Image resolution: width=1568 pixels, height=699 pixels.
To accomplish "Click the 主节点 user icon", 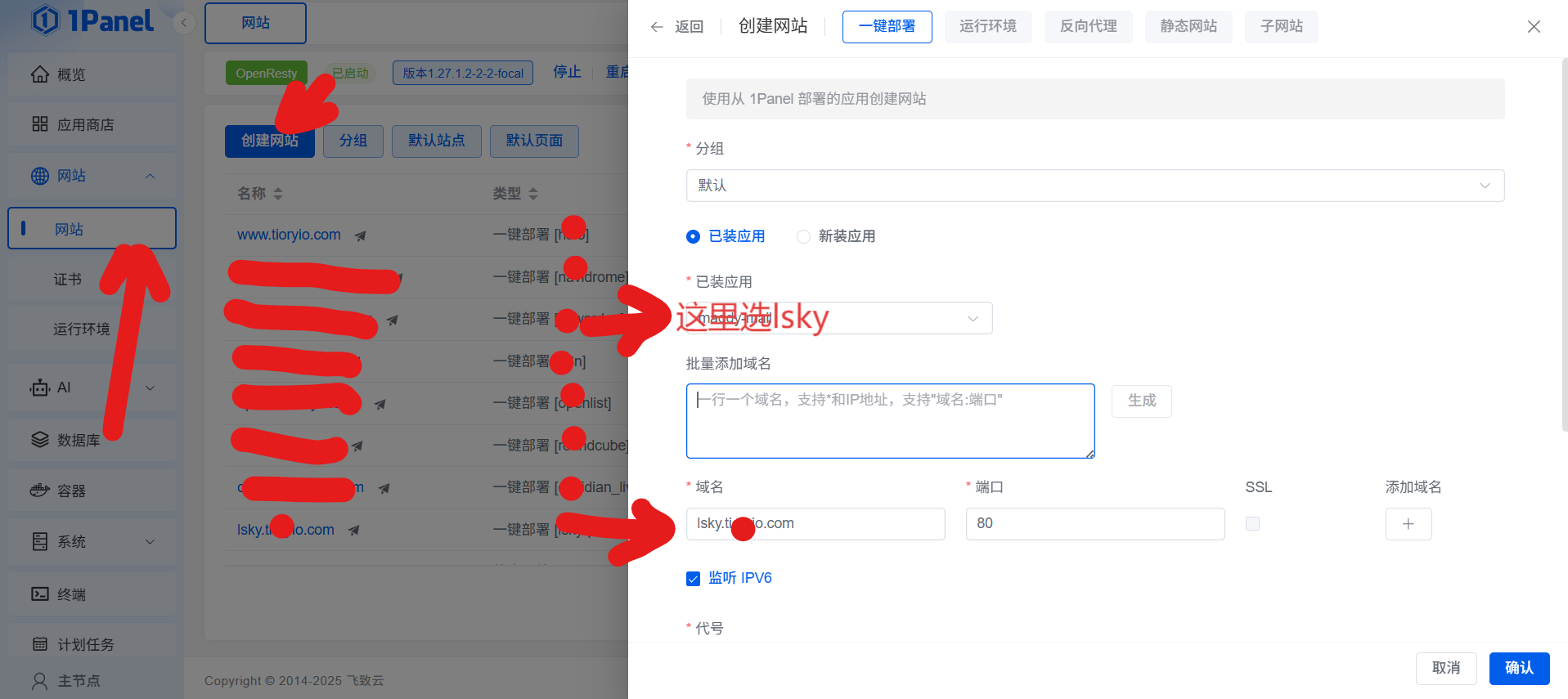I will click(x=40, y=680).
